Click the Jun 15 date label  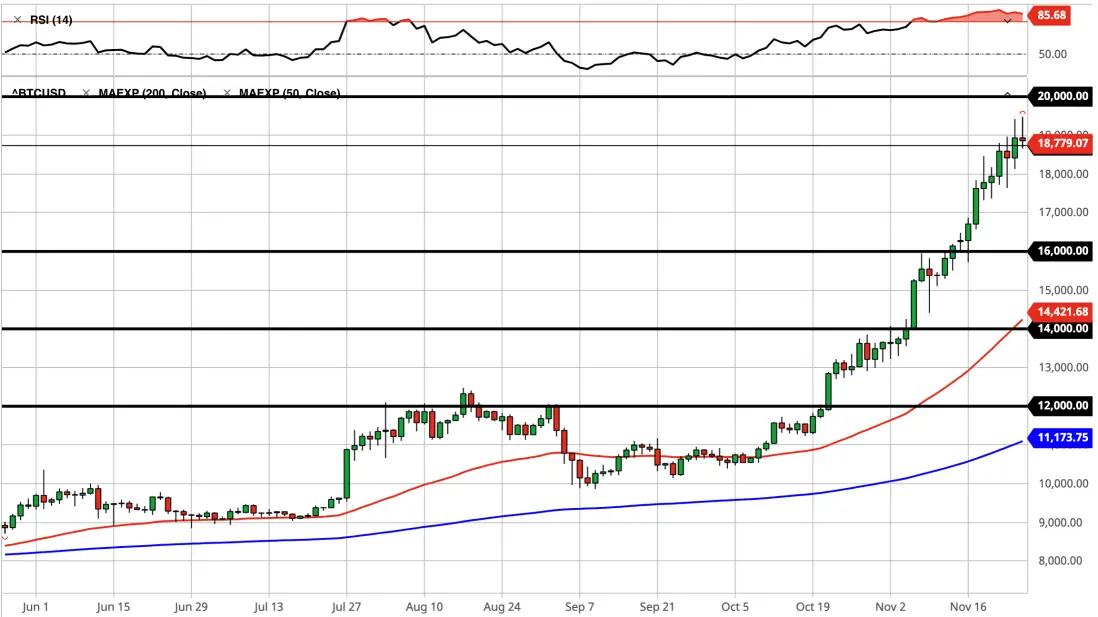(x=113, y=606)
